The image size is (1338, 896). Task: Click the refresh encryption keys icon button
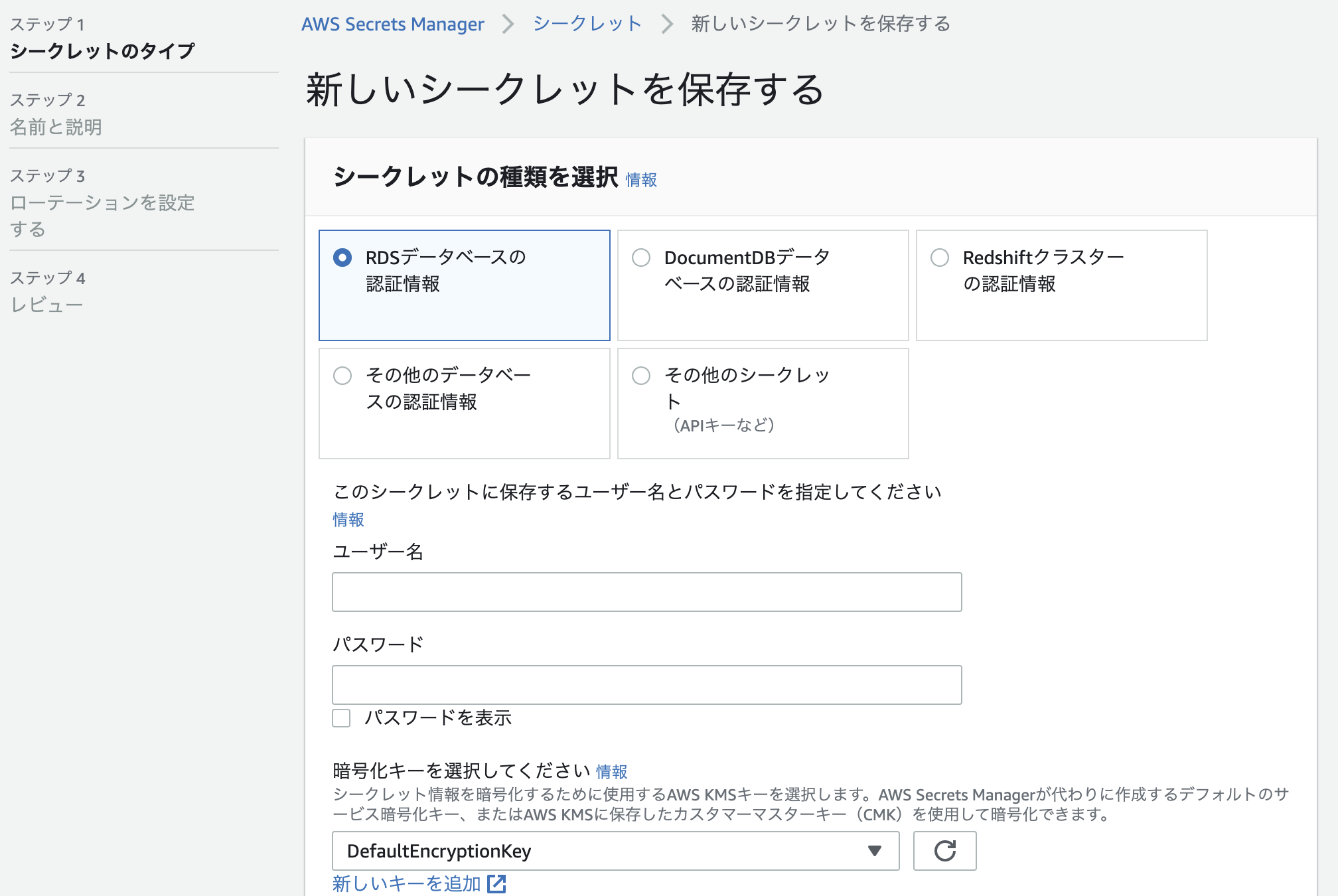tap(944, 851)
